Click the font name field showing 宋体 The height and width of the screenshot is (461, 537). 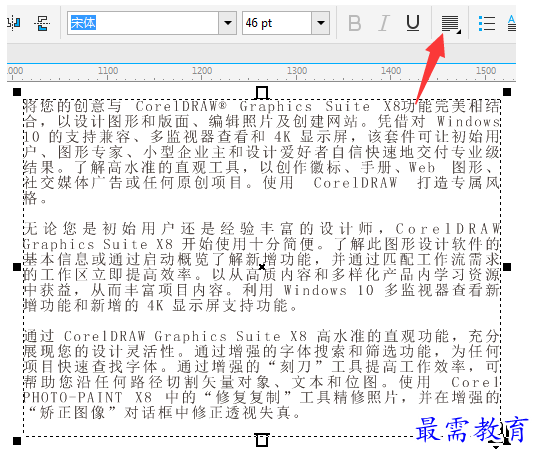pos(143,23)
